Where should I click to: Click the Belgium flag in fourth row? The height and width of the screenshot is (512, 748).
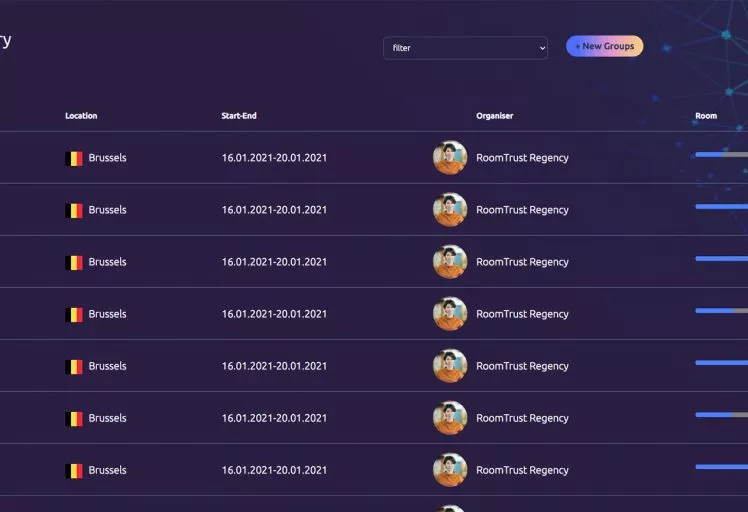click(x=74, y=314)
